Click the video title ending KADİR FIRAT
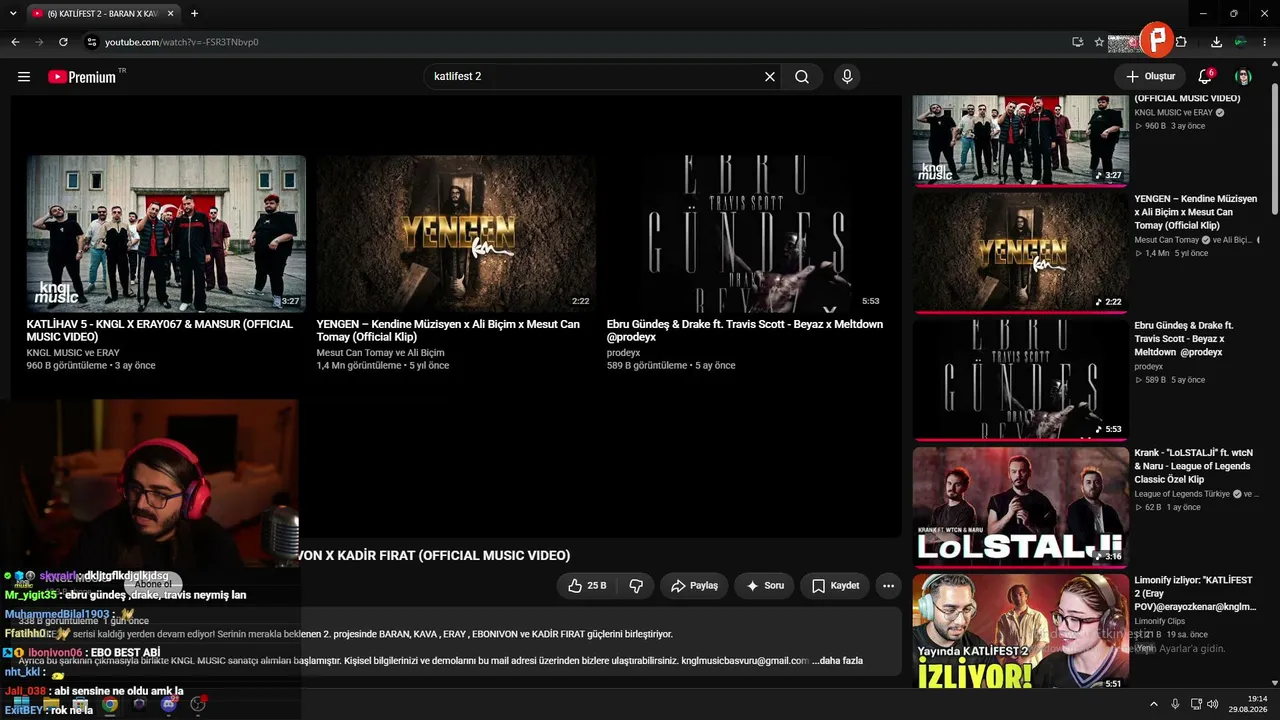This screenshot has width=1280, height=720. pos(435,555)
